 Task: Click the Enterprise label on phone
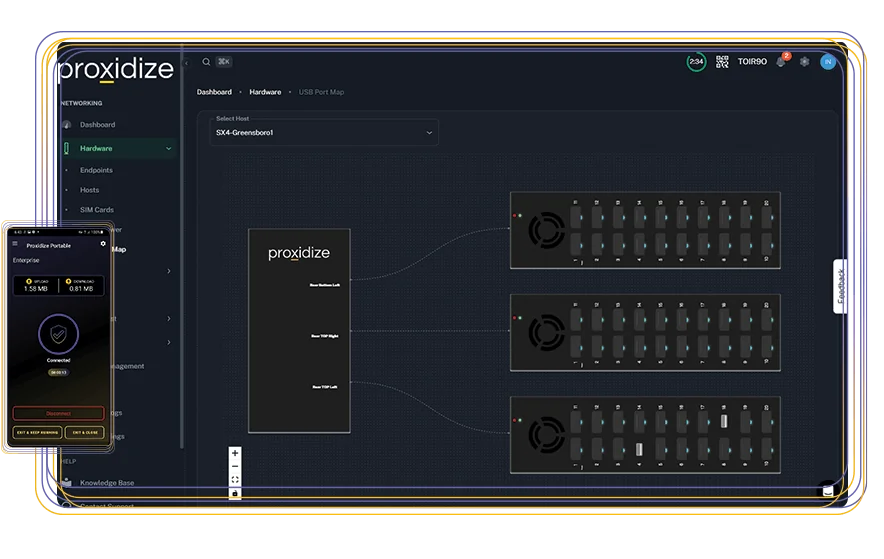pyautogui.click(x=26, y=260)
